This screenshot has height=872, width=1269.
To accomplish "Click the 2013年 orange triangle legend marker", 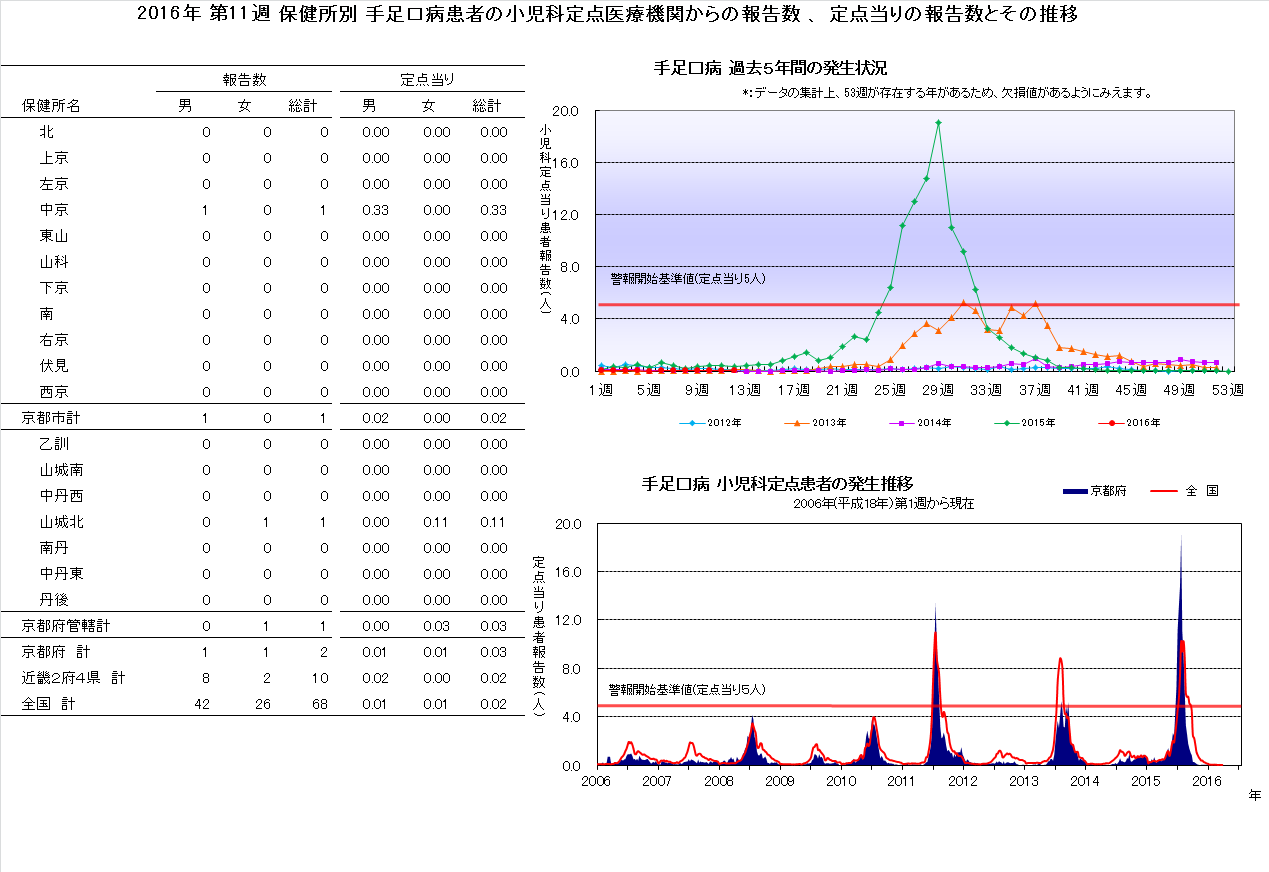I will coord(797,423).
